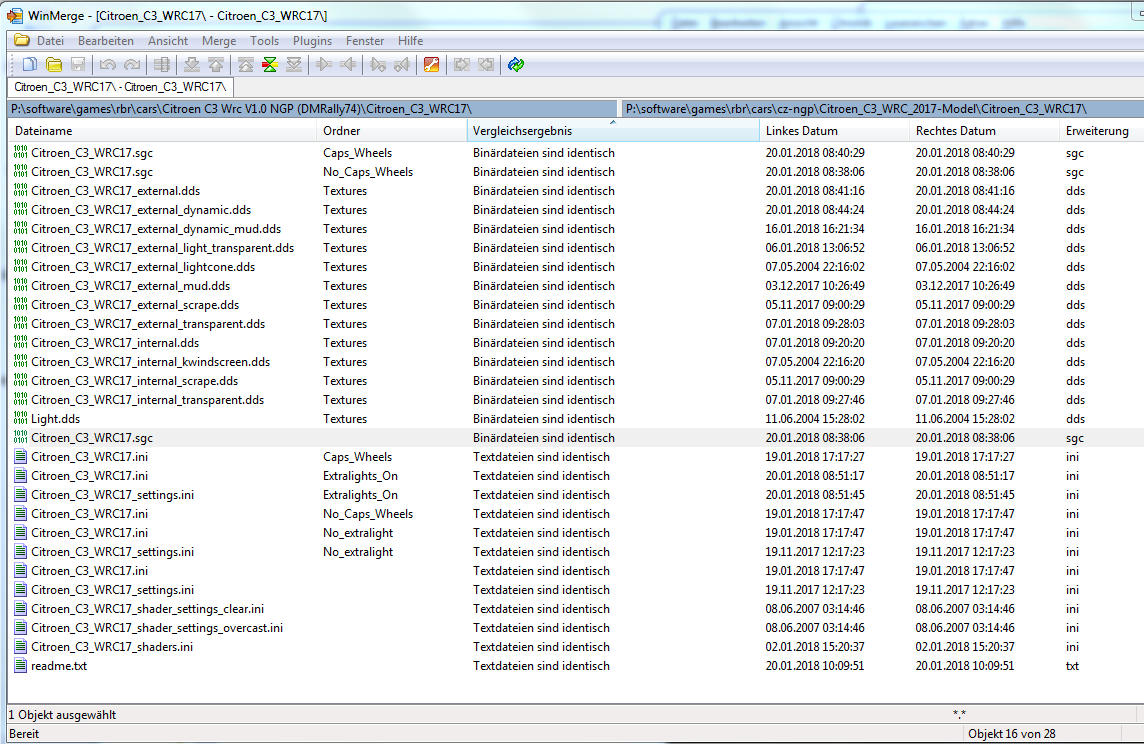
Task: Select Citroen_C3_WRC17_internal_kwindscreen.dds row
Action: tap(576, 362)
